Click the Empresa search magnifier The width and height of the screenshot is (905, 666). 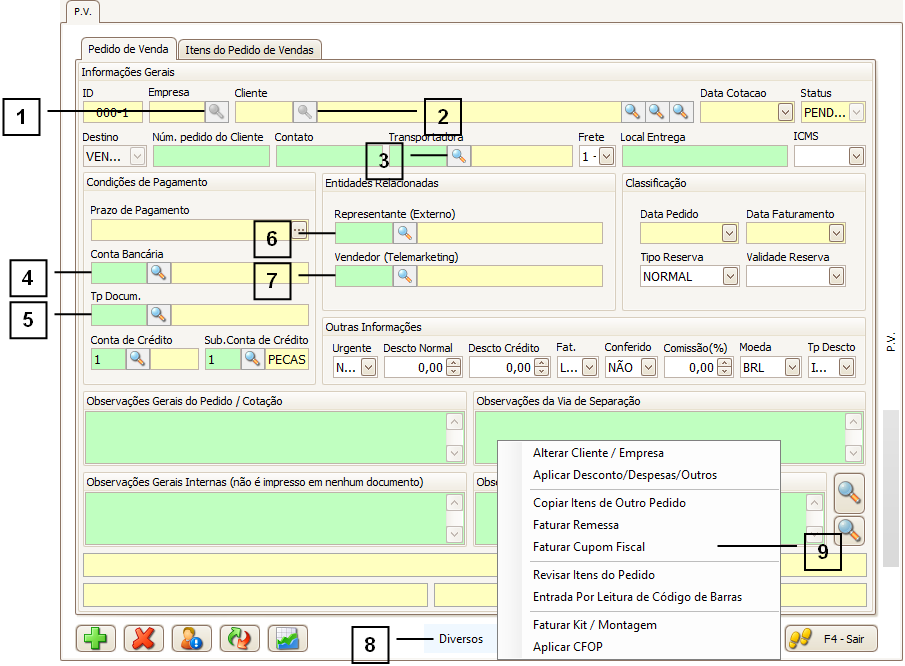[216, 111]
